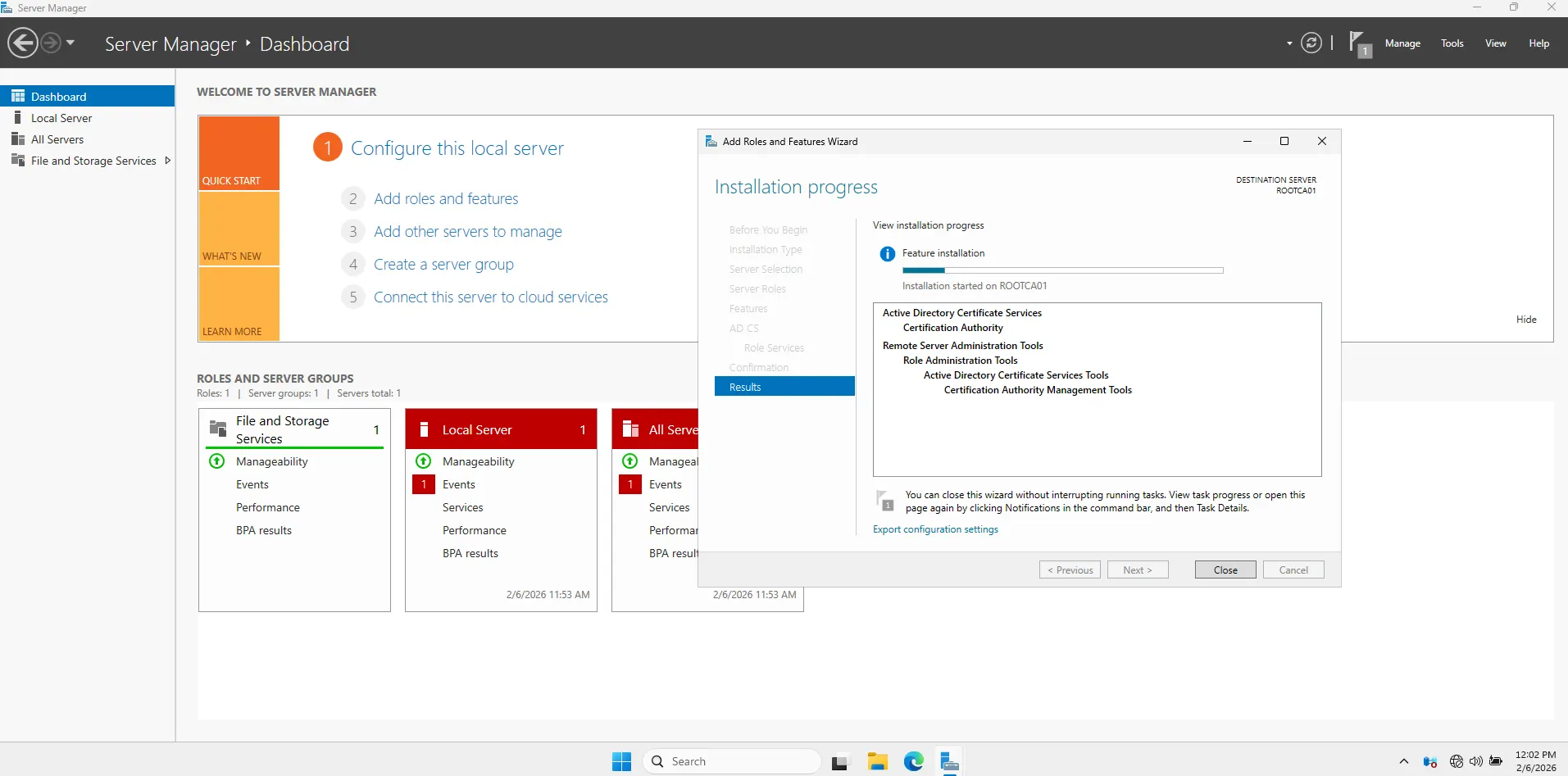
Task: Open Task View on the taskbar
Action: [840, 762]
